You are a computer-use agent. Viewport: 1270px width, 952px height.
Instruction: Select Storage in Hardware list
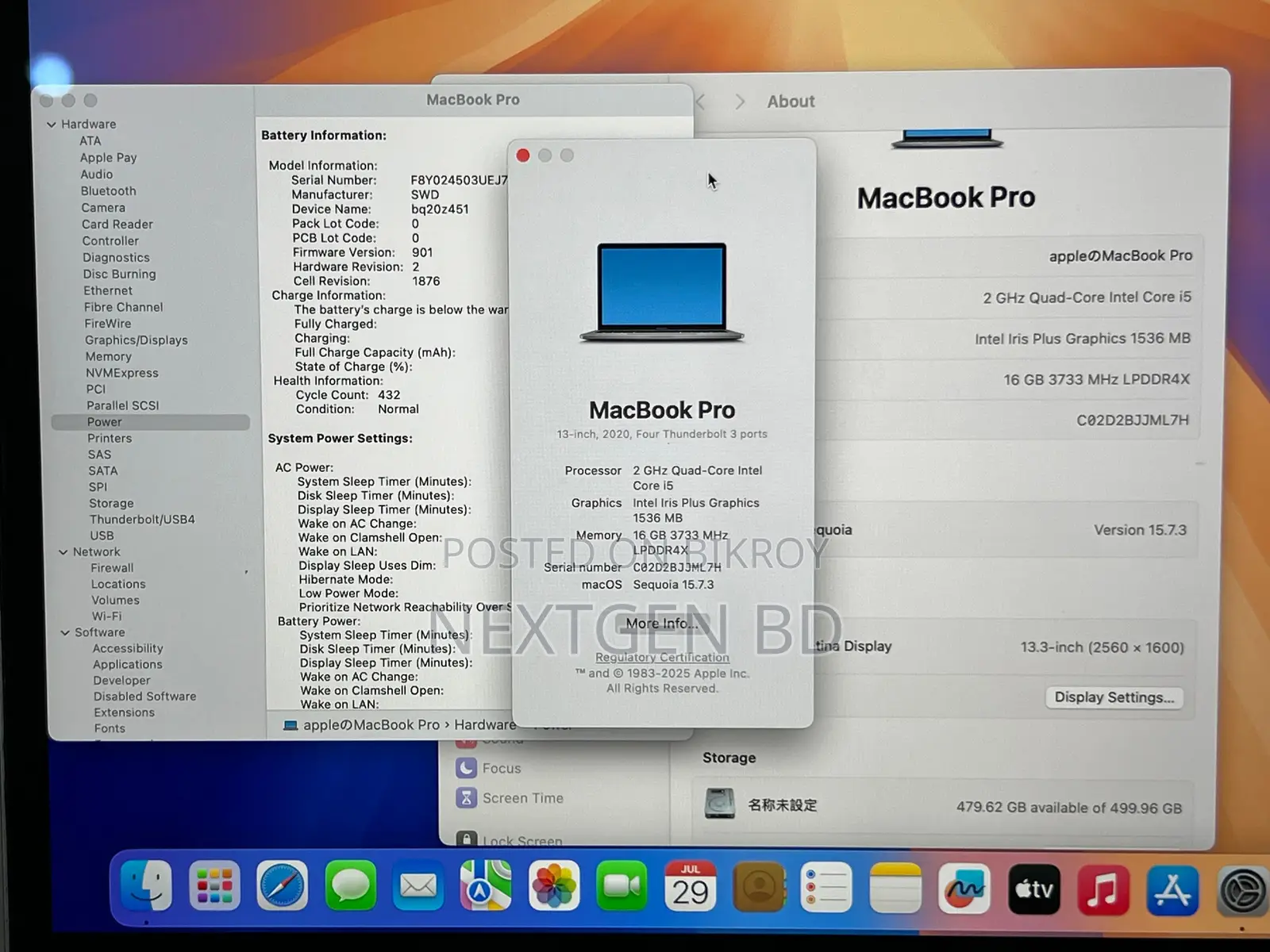coord(111,504)
